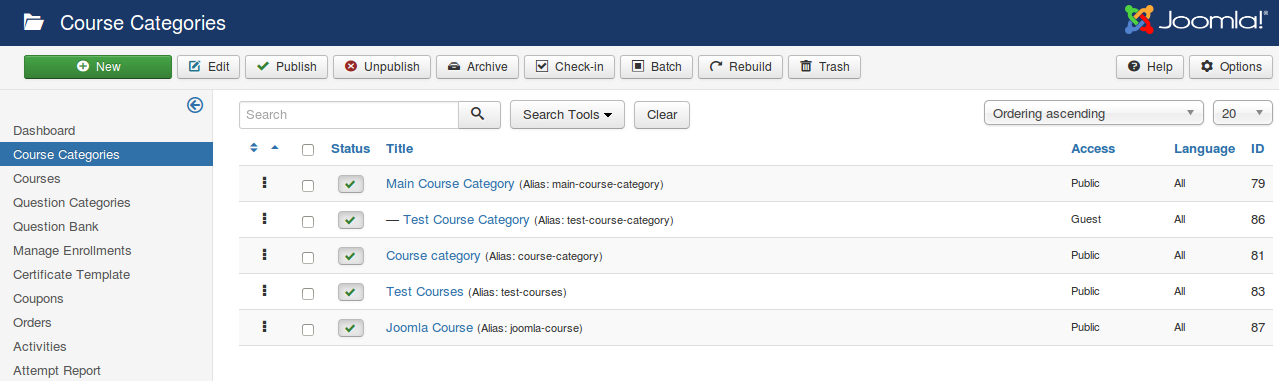Image resolution: width=1279 pixels, height=381 pixels.
Task: Click the Guest access cell
Action: coord(1086,220)
